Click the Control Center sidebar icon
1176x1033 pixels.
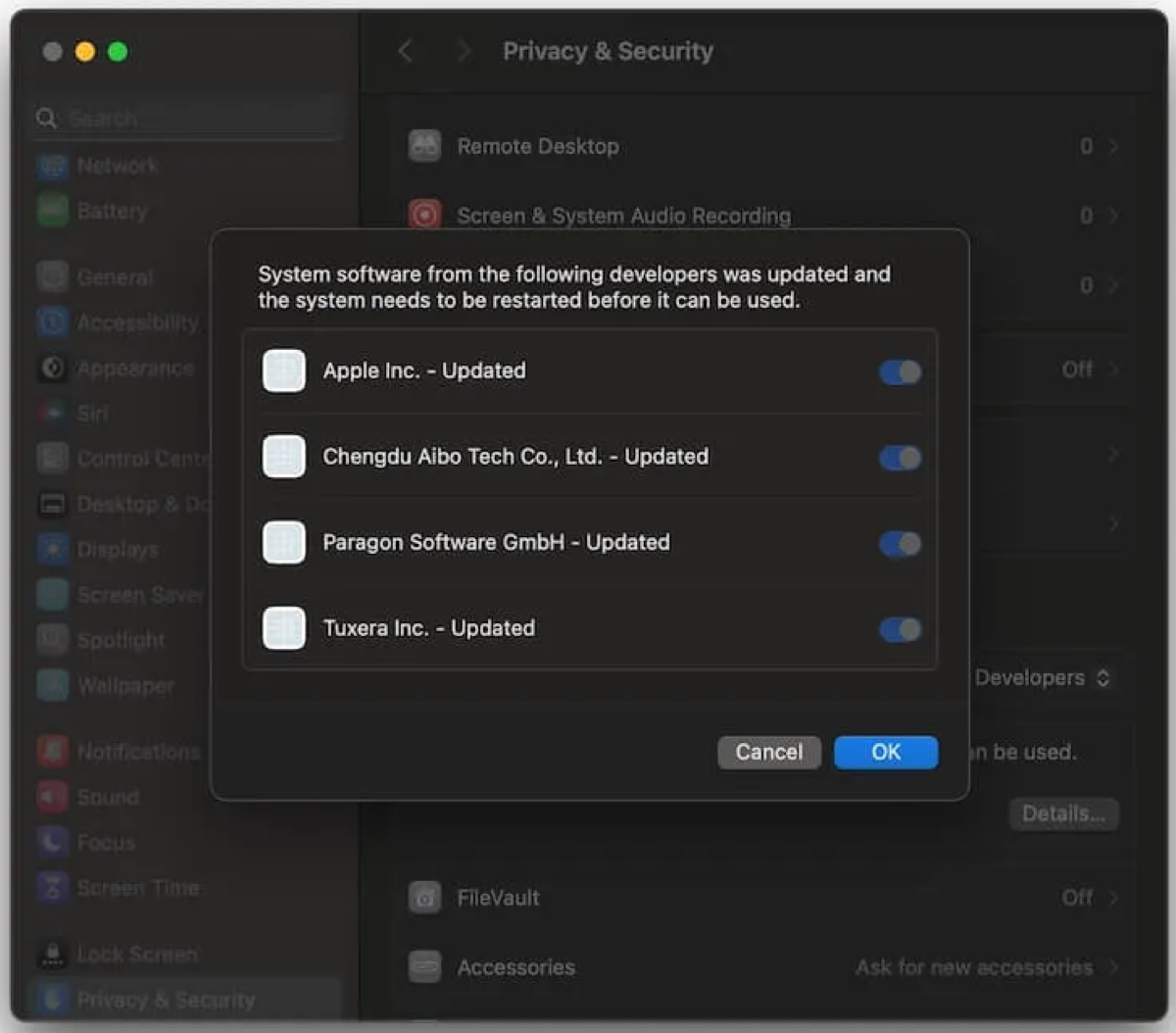(x=53, y=459)
